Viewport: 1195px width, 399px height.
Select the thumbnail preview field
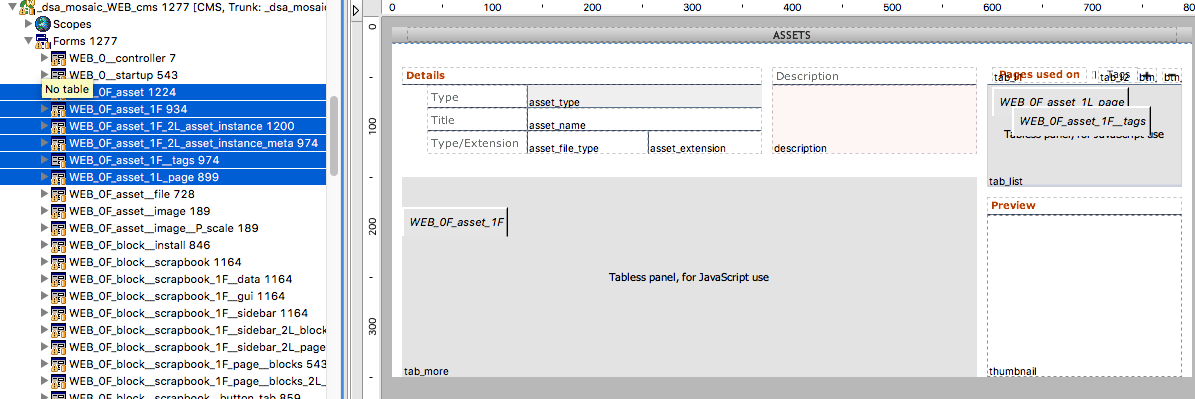[1084, 295]
